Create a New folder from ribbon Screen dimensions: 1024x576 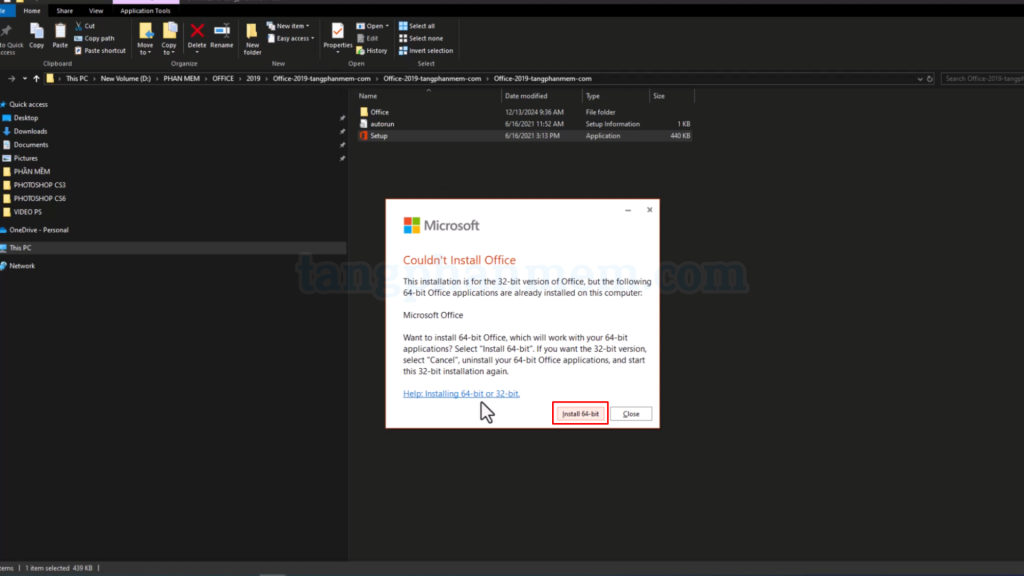252,39
